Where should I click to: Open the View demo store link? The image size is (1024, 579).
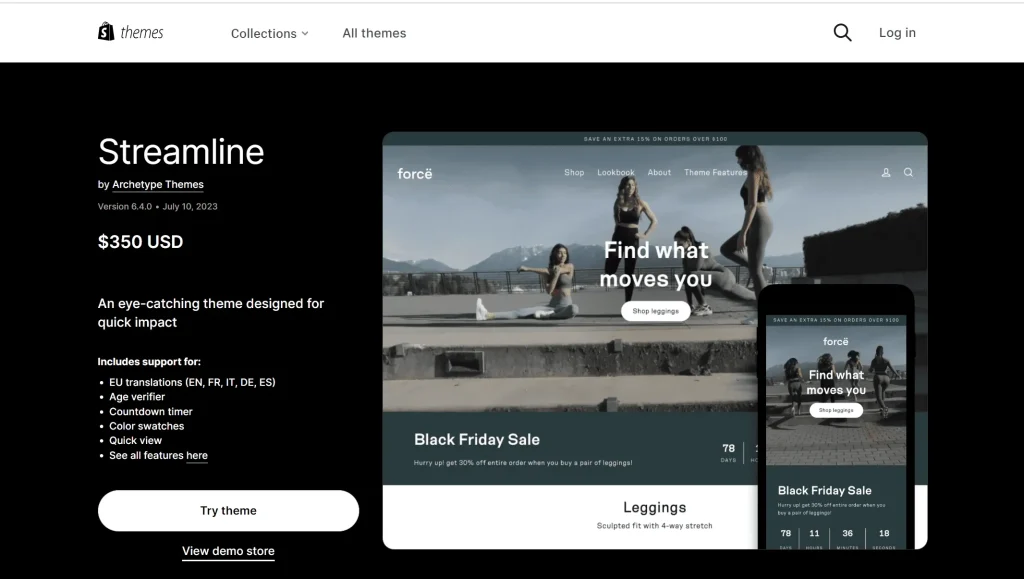[x=228, y=551]
